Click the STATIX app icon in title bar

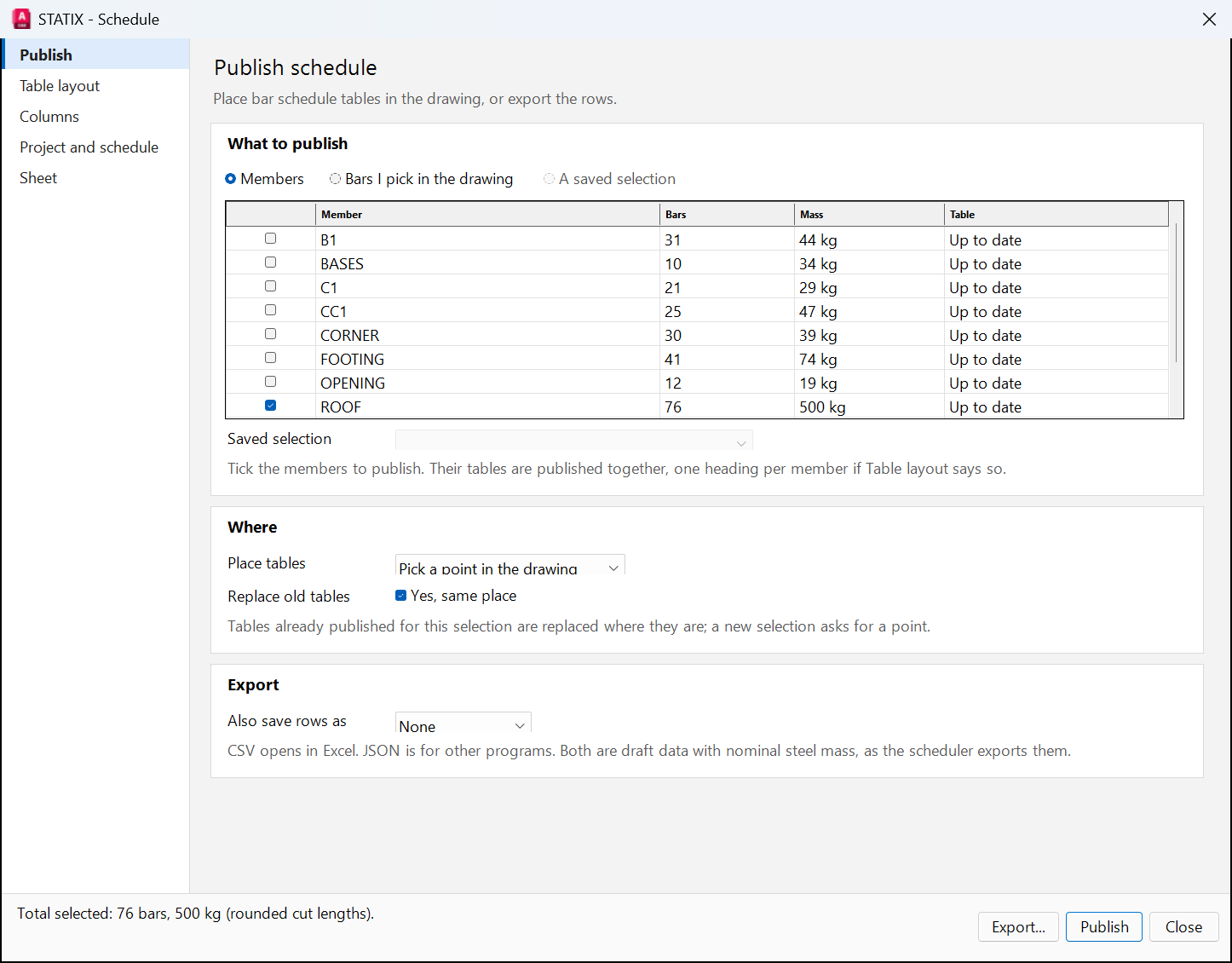pyautogui.click(x=21, y=19)
